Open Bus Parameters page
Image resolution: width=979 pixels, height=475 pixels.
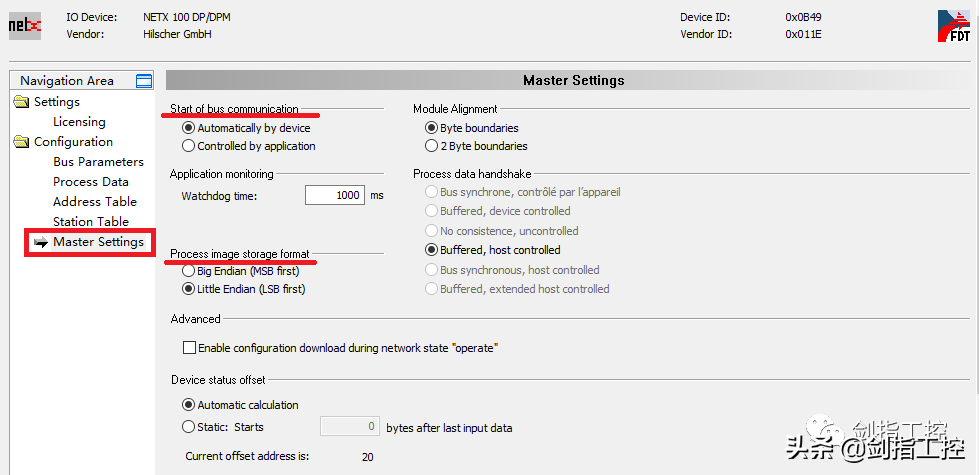[98, 162]
